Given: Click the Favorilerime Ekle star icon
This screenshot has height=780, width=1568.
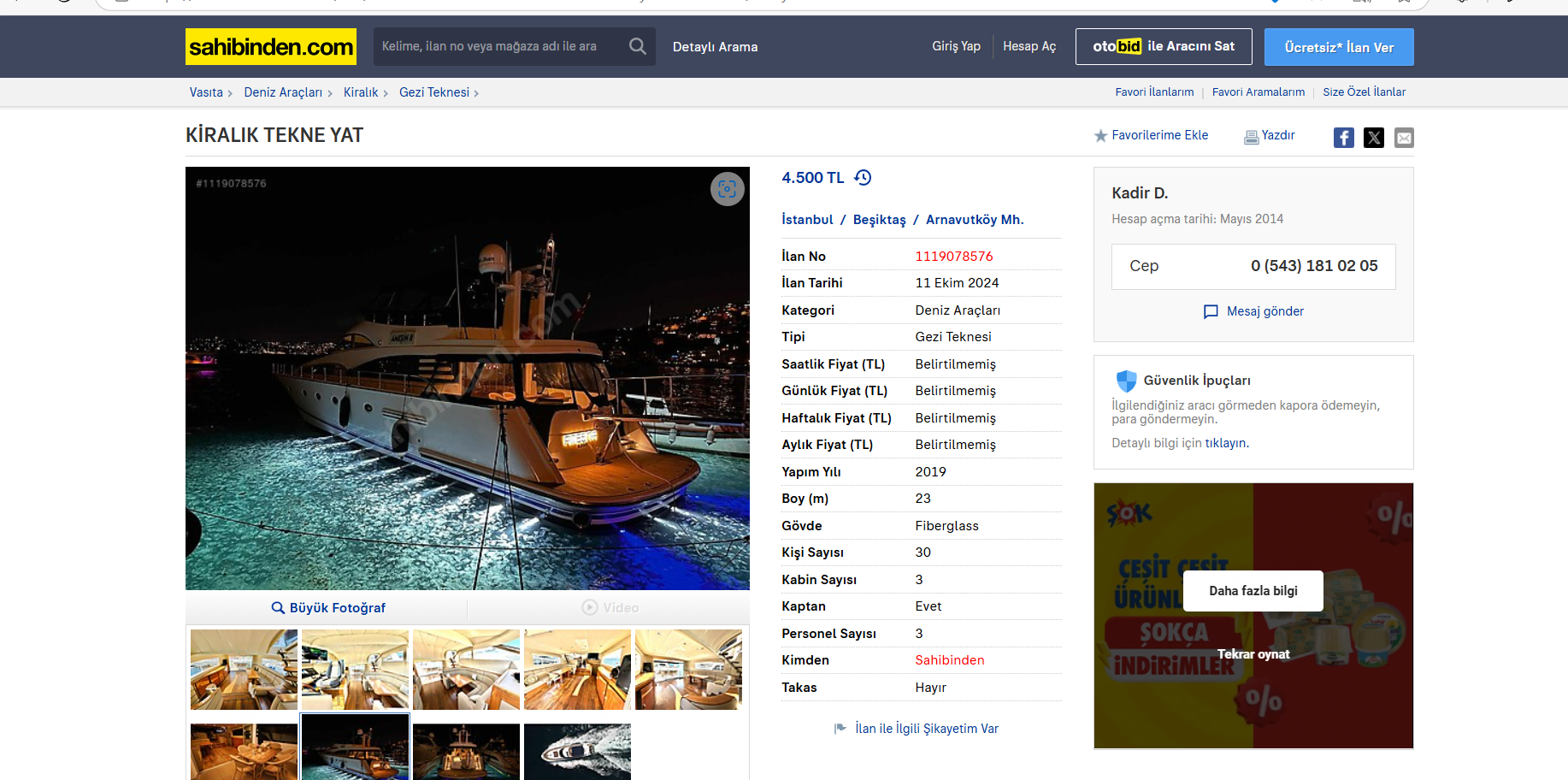Looking at the screenshot, I should click(x=1100, y=136).
